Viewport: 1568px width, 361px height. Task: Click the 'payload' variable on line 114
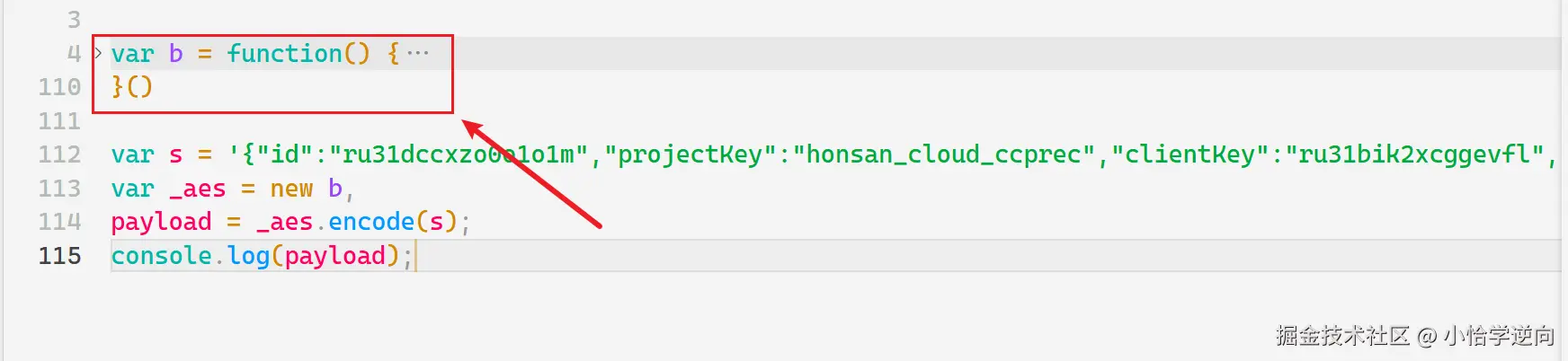(161, 222)
